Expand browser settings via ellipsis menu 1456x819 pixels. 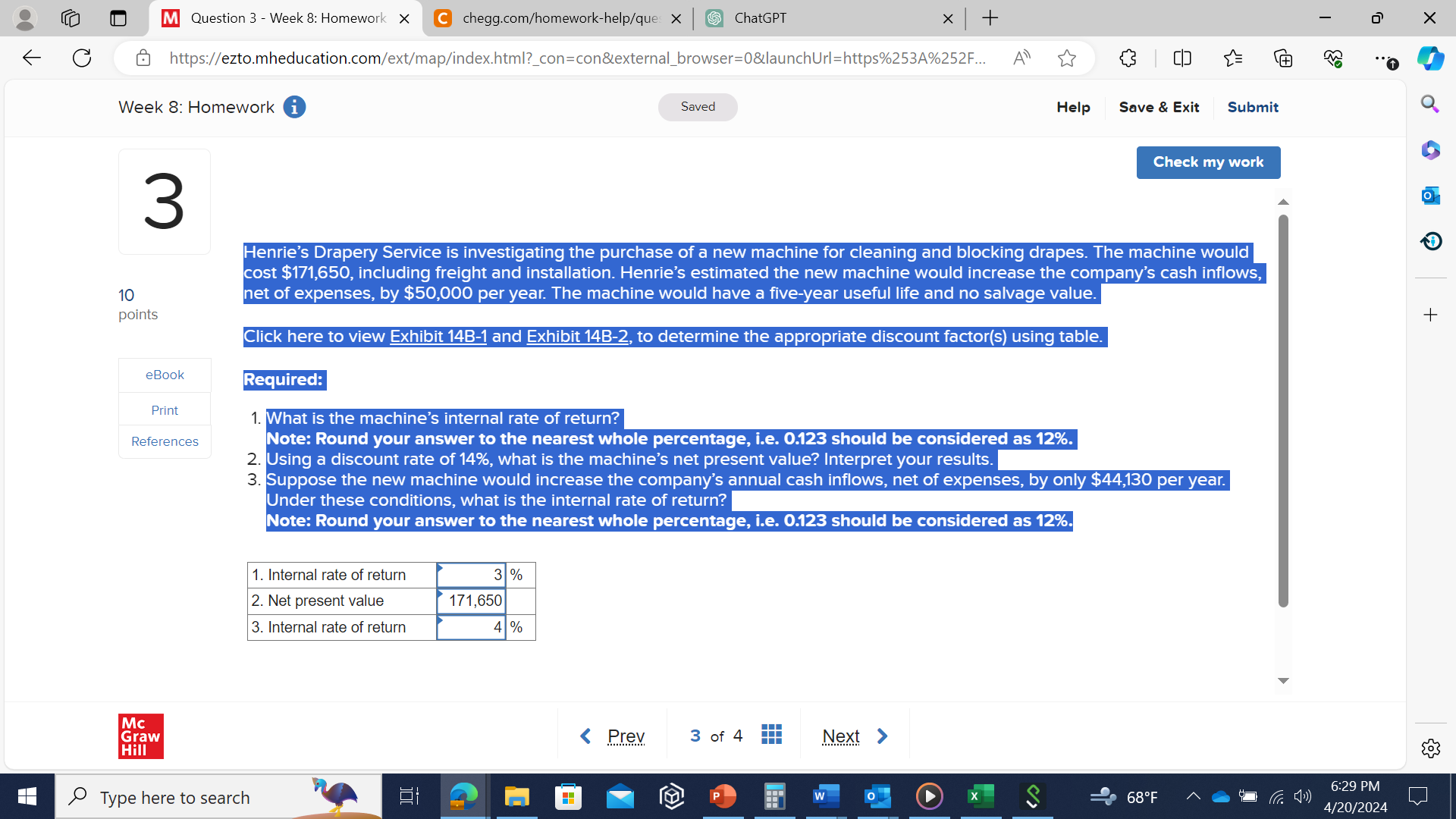click(1385, 58)
